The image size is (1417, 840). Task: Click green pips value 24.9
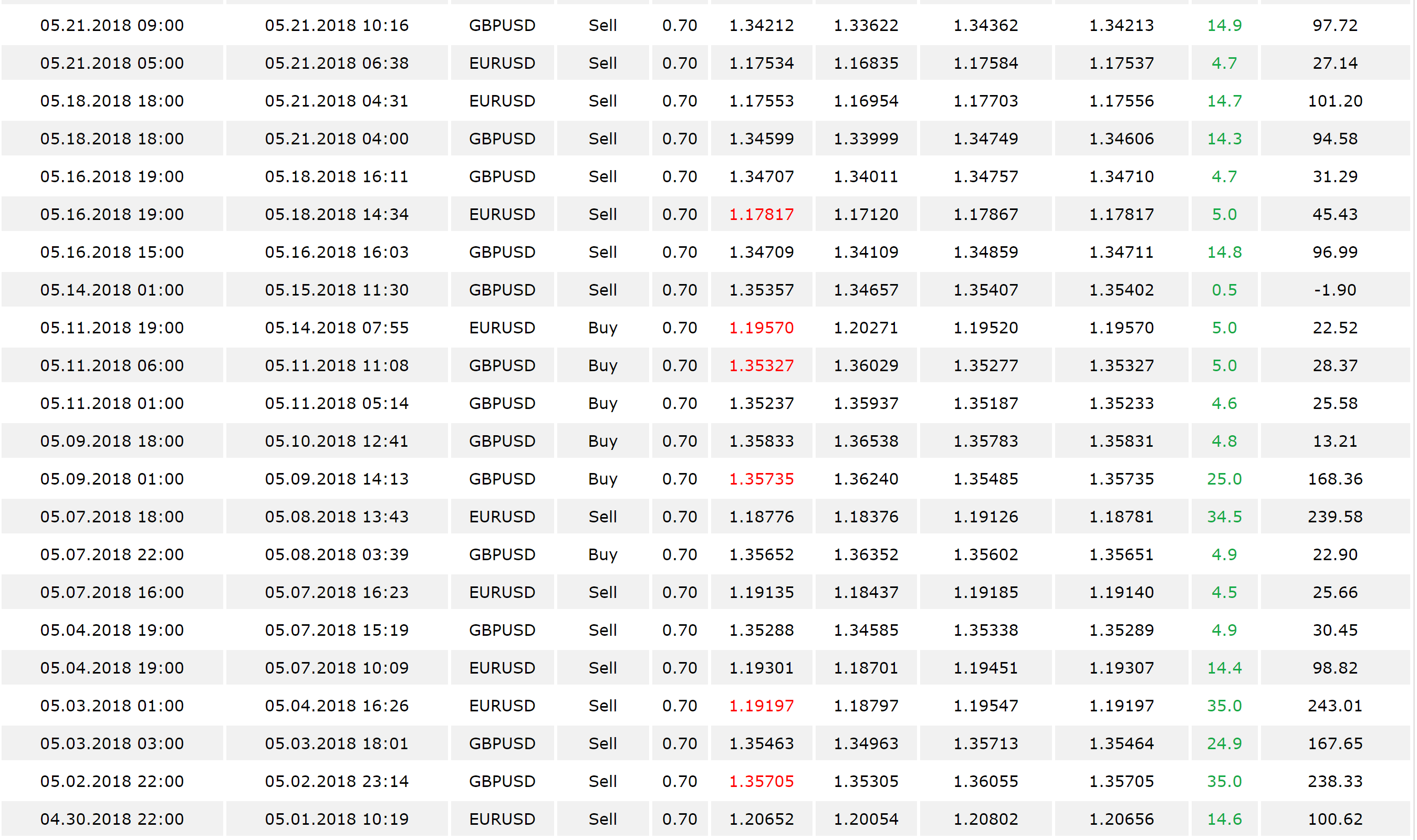(x=1225, y=744)
